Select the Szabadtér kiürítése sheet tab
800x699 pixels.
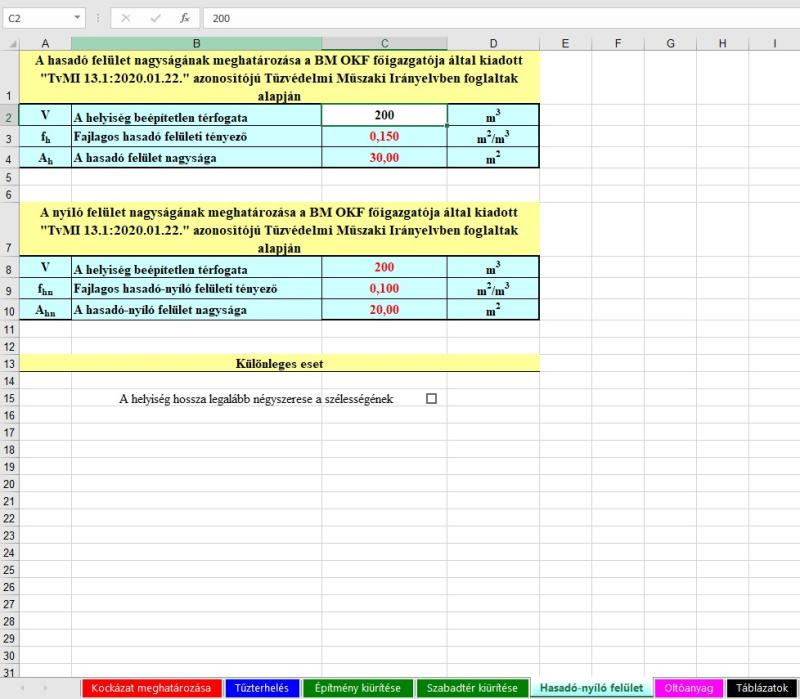tap(472, 688)
